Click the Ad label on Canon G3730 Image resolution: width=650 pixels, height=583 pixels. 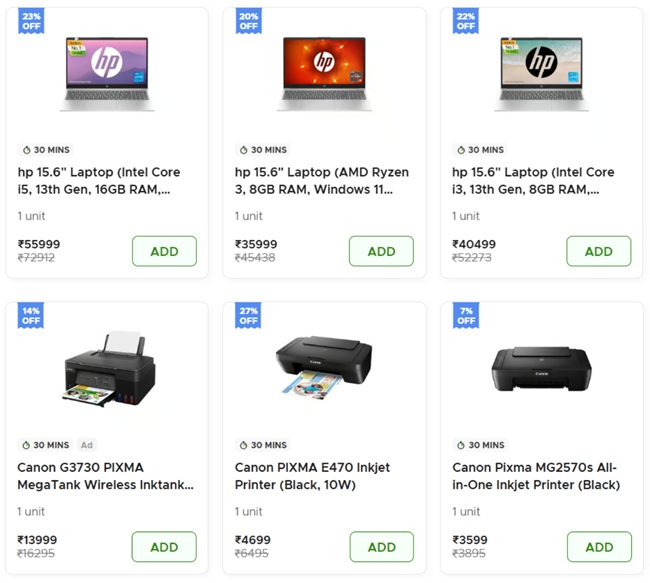point(87,445)
